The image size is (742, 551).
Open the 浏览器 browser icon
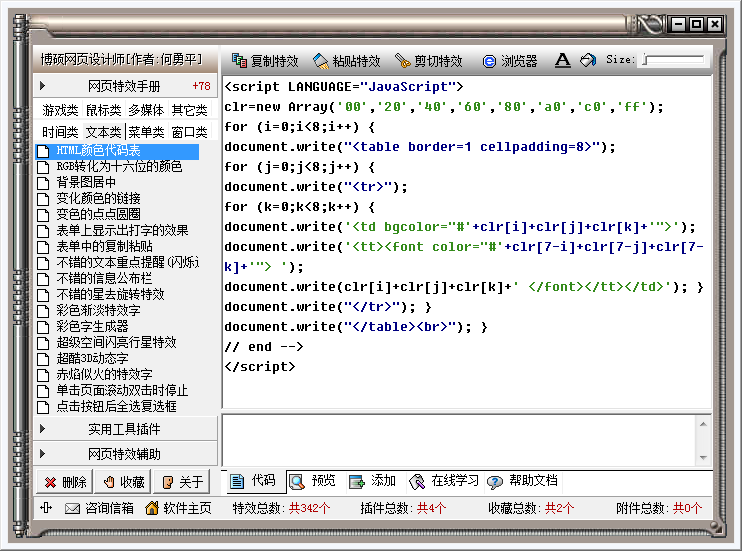[489, 61]
